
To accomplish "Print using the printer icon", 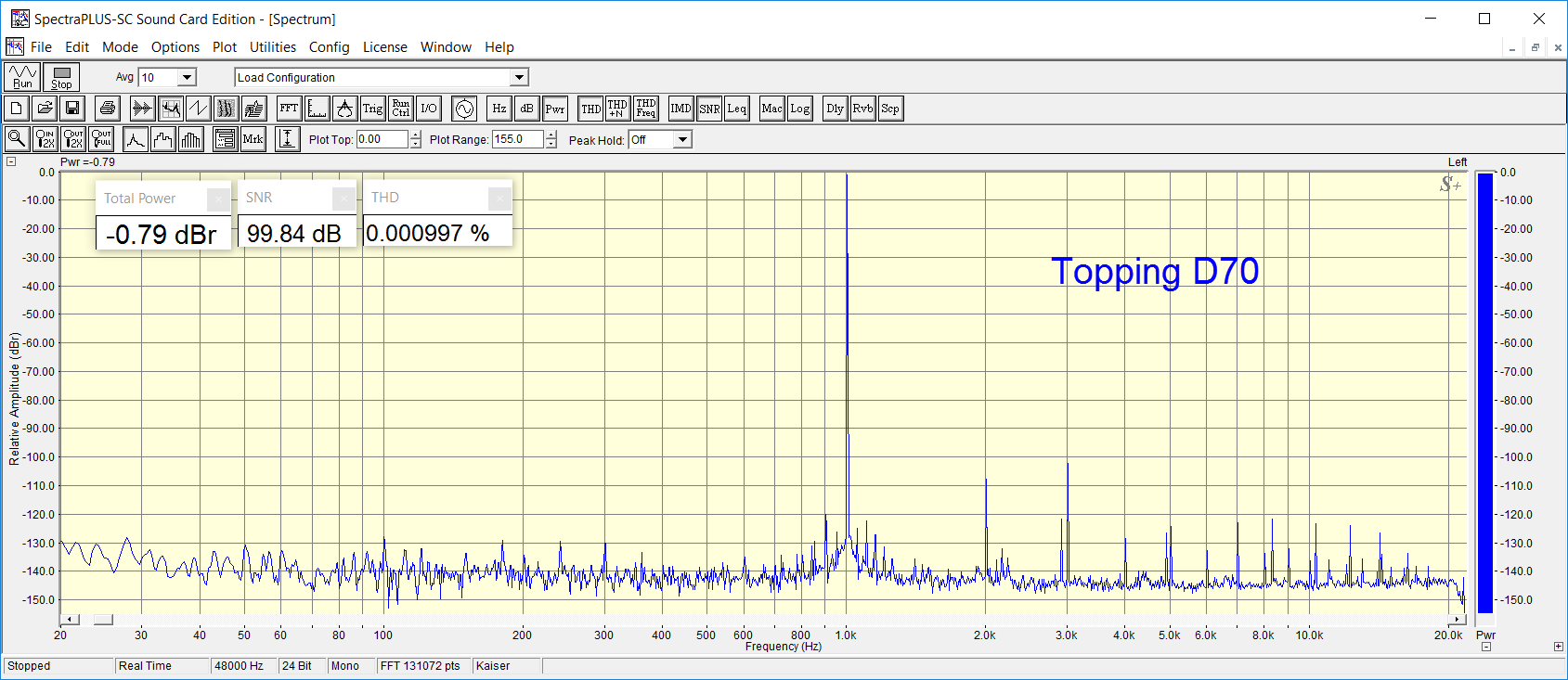I will click(108, 109).
